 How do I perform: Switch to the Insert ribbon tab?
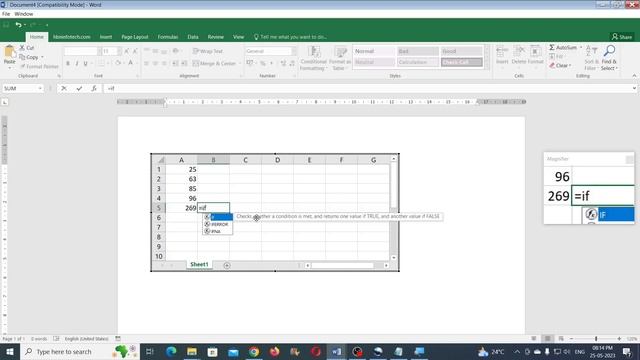tap(106, 37)
